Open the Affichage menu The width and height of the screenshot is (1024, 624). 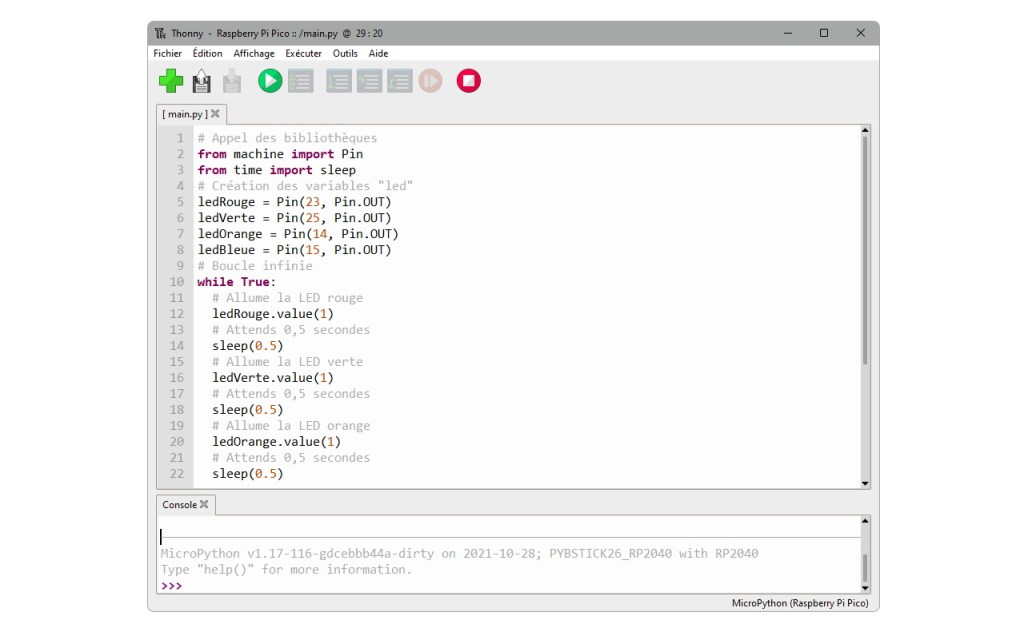click(254, 53)
